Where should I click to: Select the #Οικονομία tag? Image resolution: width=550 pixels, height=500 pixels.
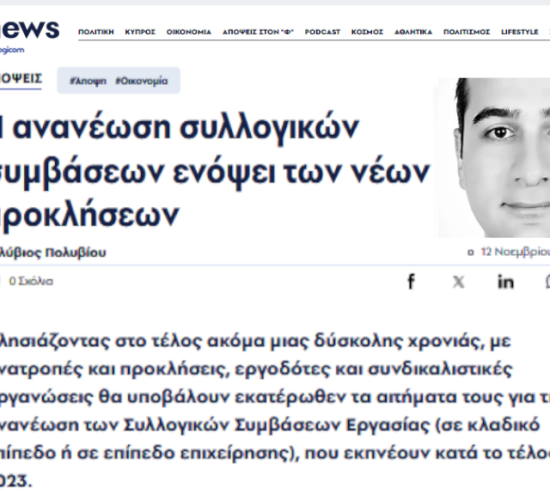142,81
